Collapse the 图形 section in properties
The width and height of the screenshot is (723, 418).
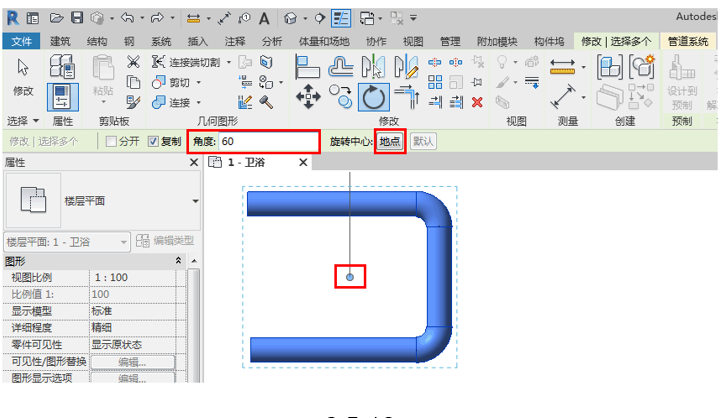[179, 260]
